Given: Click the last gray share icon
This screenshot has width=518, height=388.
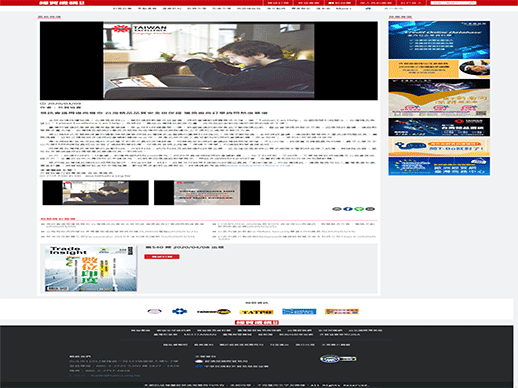Looking at the screenshot, I should click(x=370, y=209).
